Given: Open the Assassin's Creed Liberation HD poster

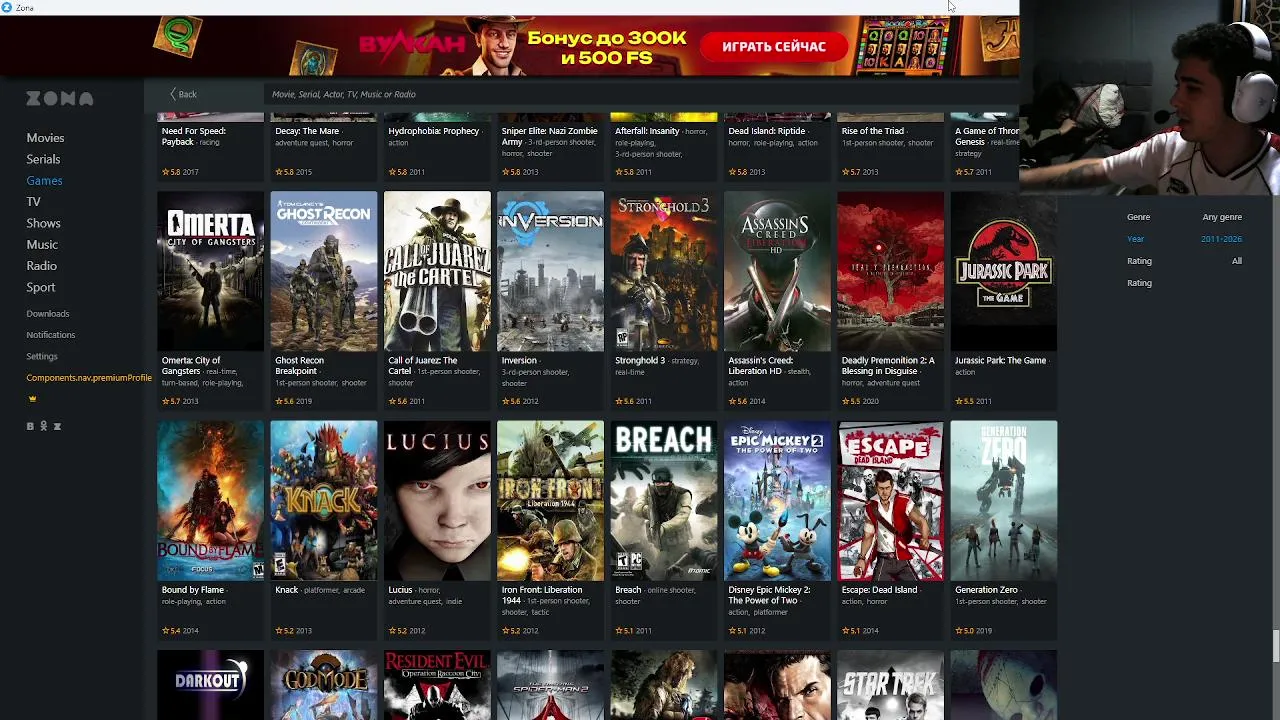Looking at the screenshot, I should 777,271.
